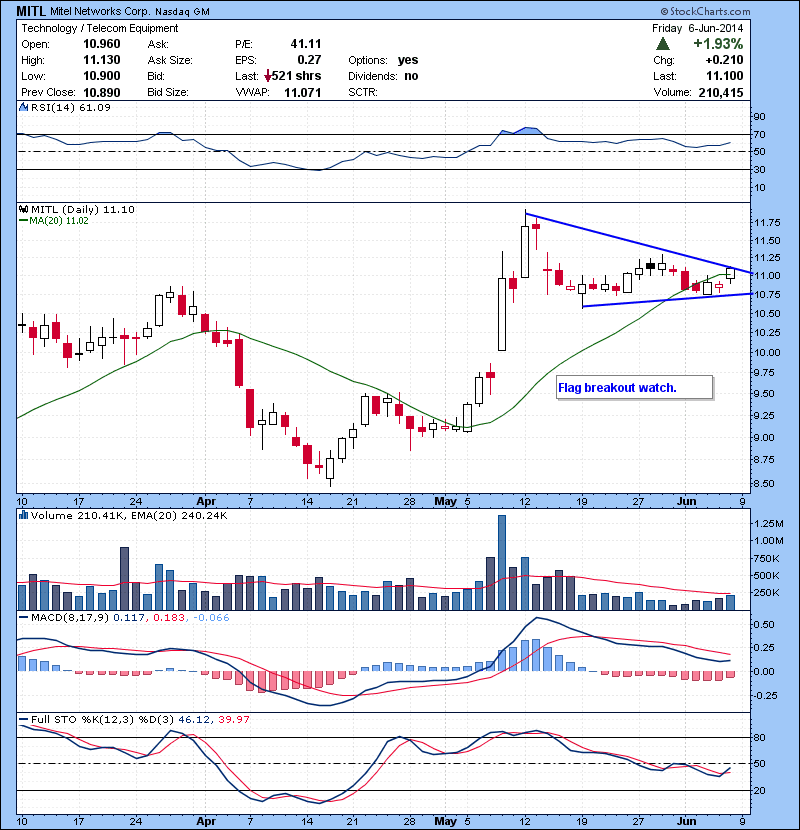Select the Last price 11.100

724,76
